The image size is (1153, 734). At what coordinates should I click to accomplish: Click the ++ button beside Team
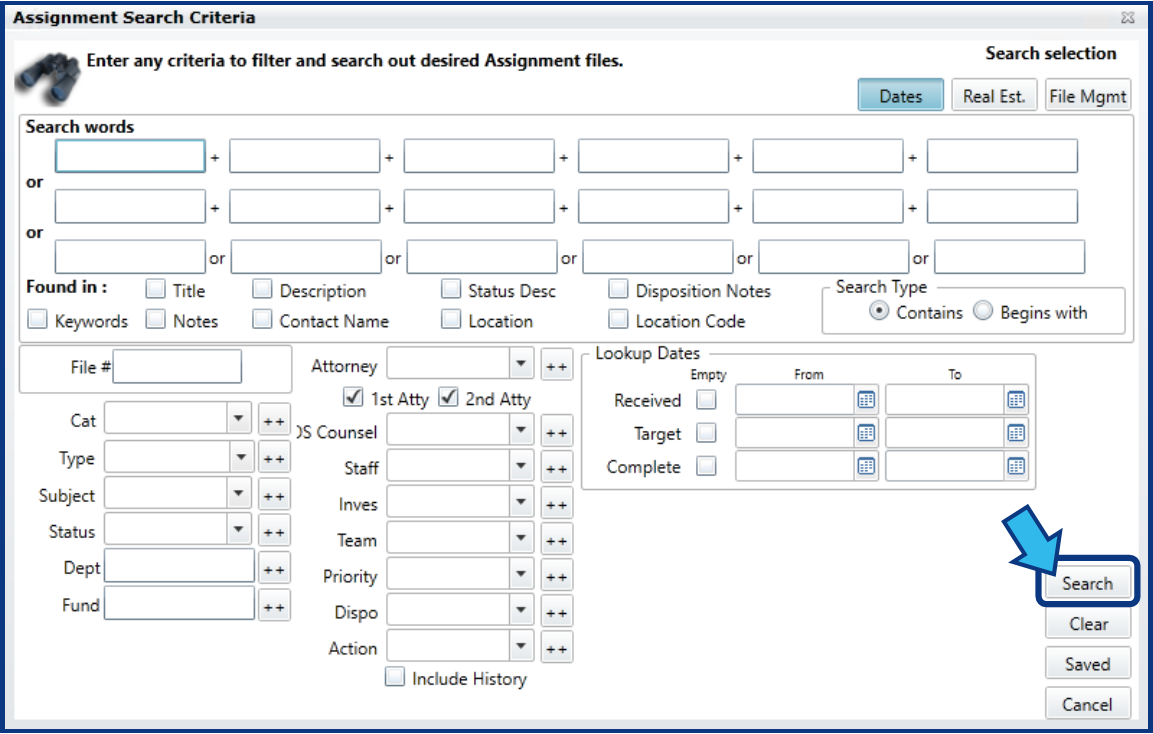557,540
